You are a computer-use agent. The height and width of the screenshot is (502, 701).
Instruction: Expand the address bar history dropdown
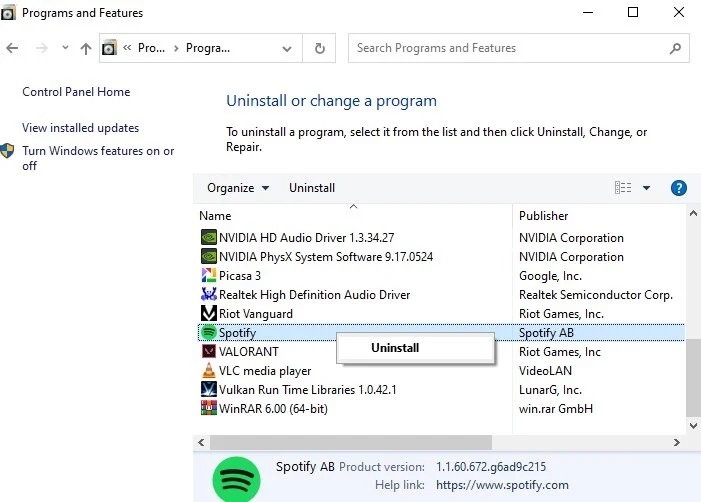tap(287, 48)
